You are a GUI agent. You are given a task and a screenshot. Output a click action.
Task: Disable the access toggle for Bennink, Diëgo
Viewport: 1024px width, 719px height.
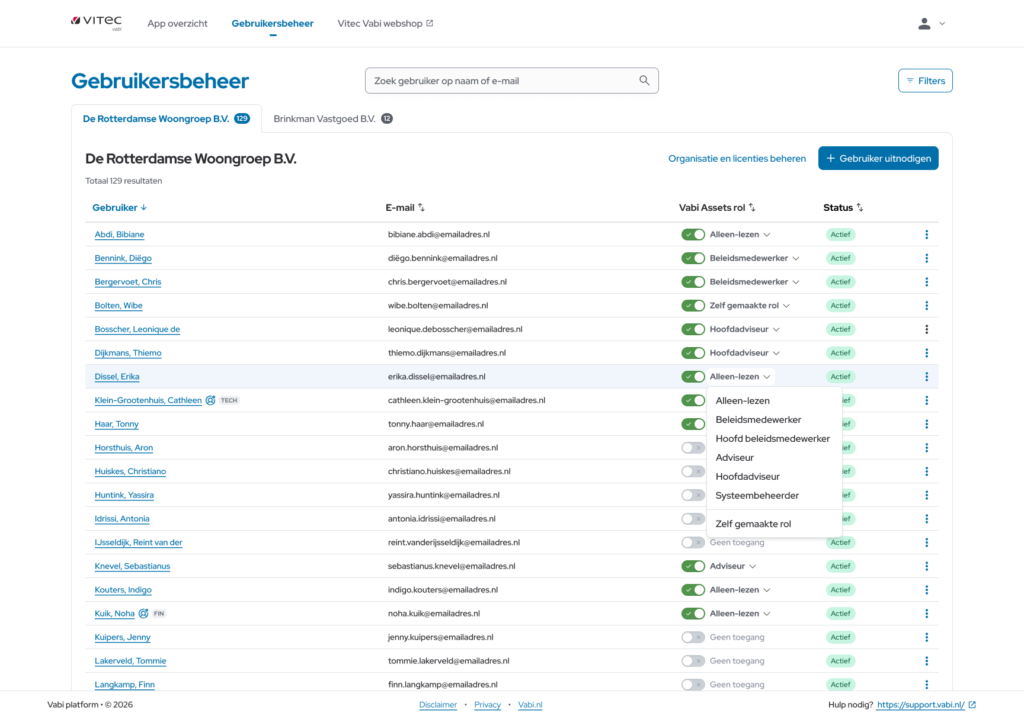[x=693, y=258]
